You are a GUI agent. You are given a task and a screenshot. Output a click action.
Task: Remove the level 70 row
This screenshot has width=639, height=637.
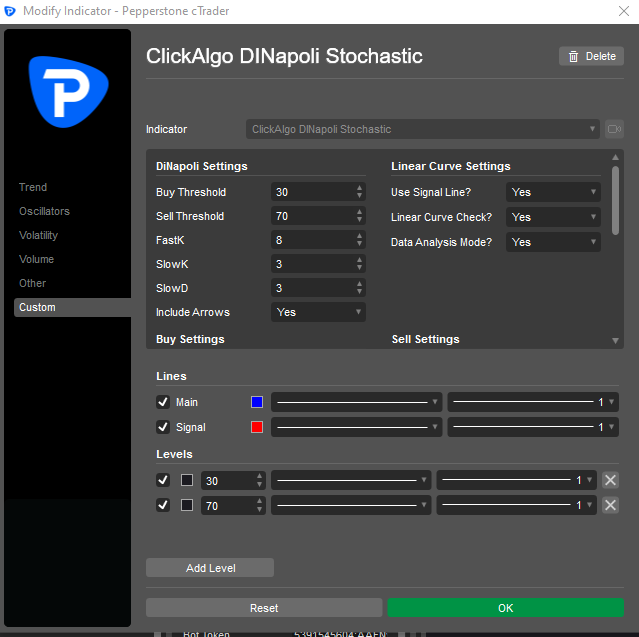coord(610,505)
